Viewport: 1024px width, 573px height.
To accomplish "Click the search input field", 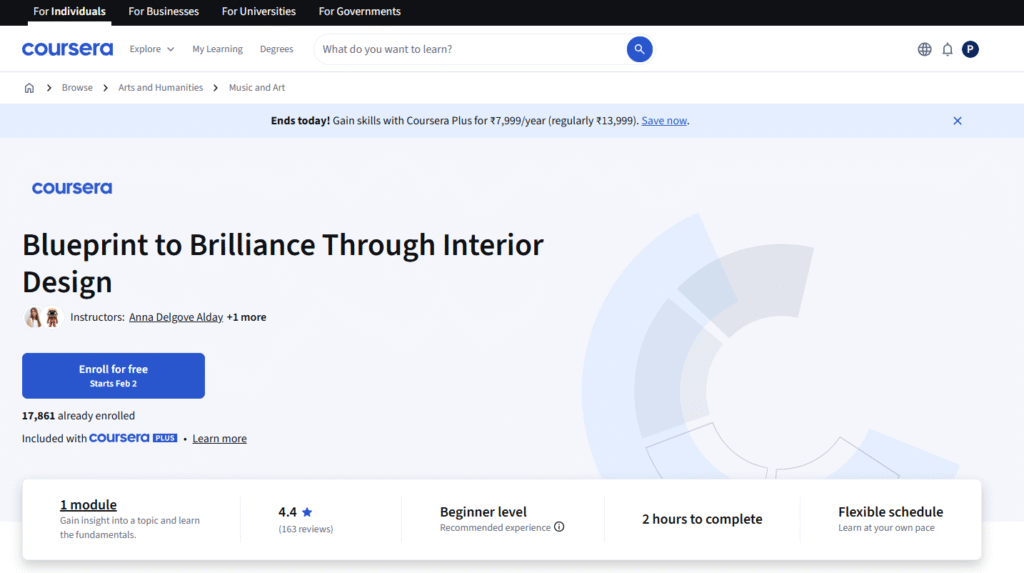I will [470, 49].
